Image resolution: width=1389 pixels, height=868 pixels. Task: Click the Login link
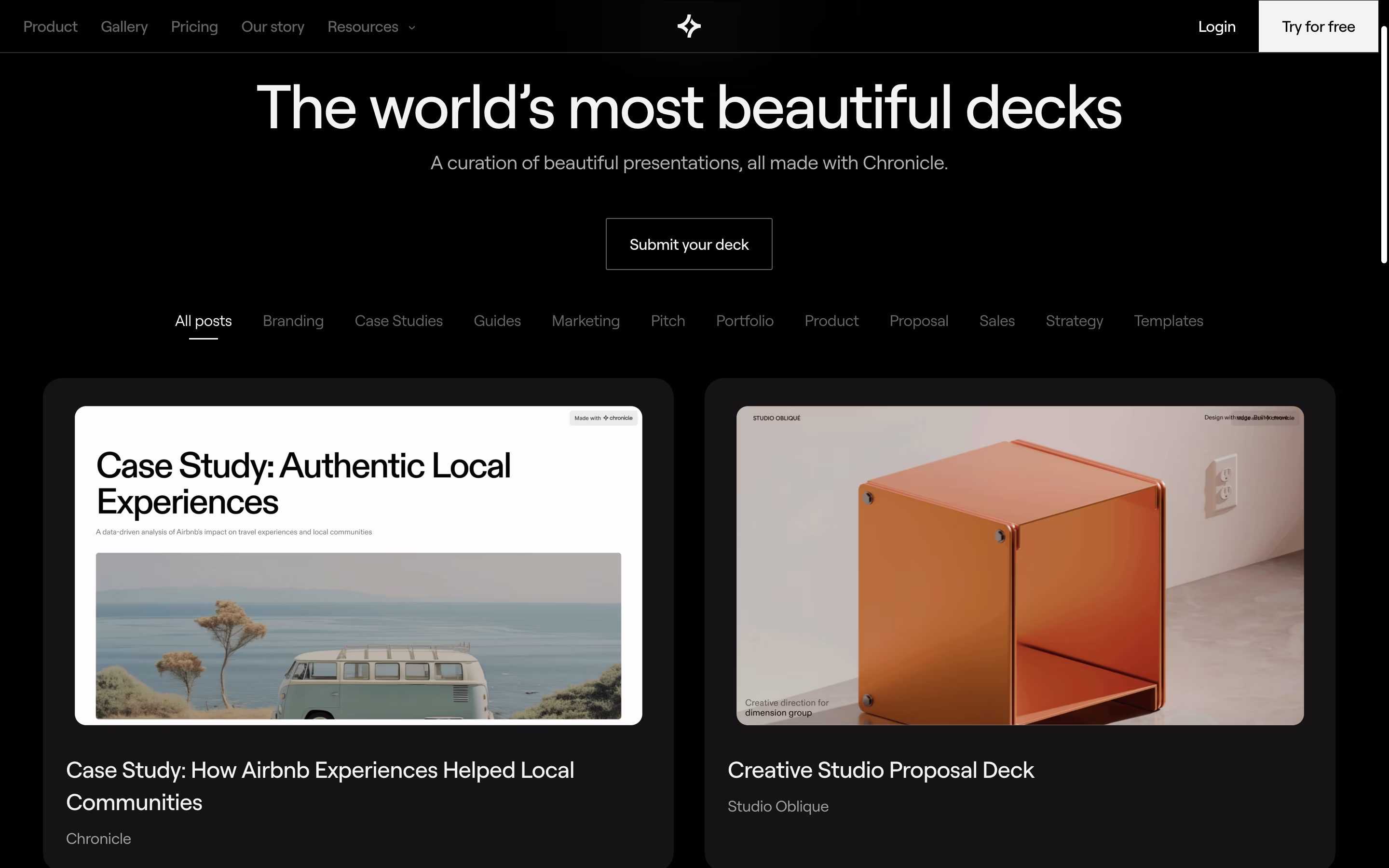click(x=1217, y=27)
